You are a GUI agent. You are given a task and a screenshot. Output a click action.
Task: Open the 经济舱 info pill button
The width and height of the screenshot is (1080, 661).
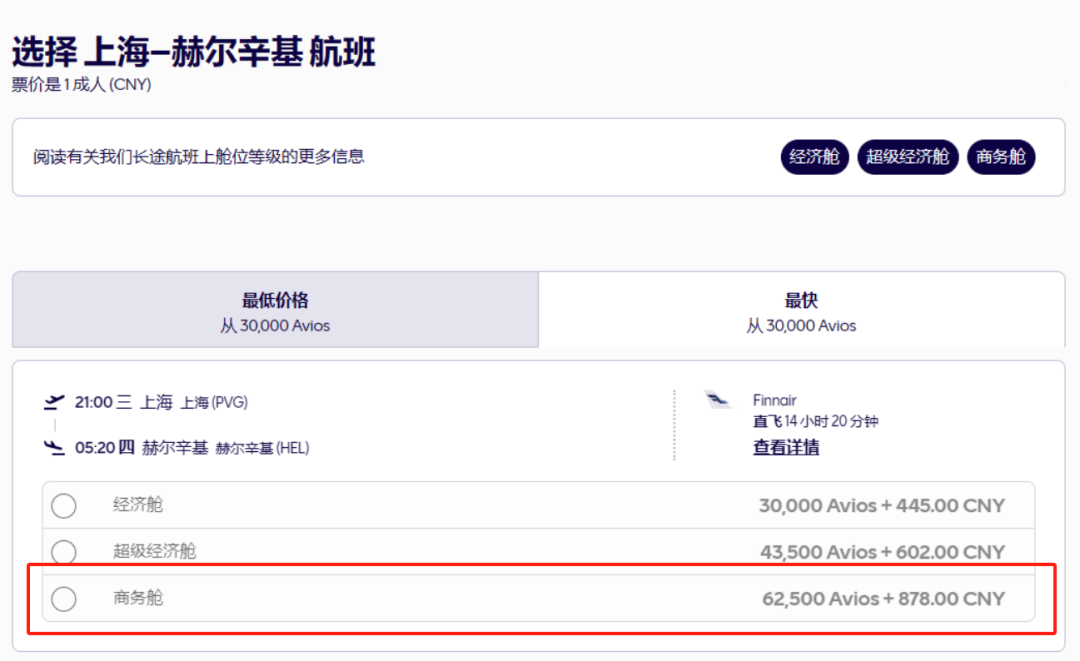pos(814,157)
